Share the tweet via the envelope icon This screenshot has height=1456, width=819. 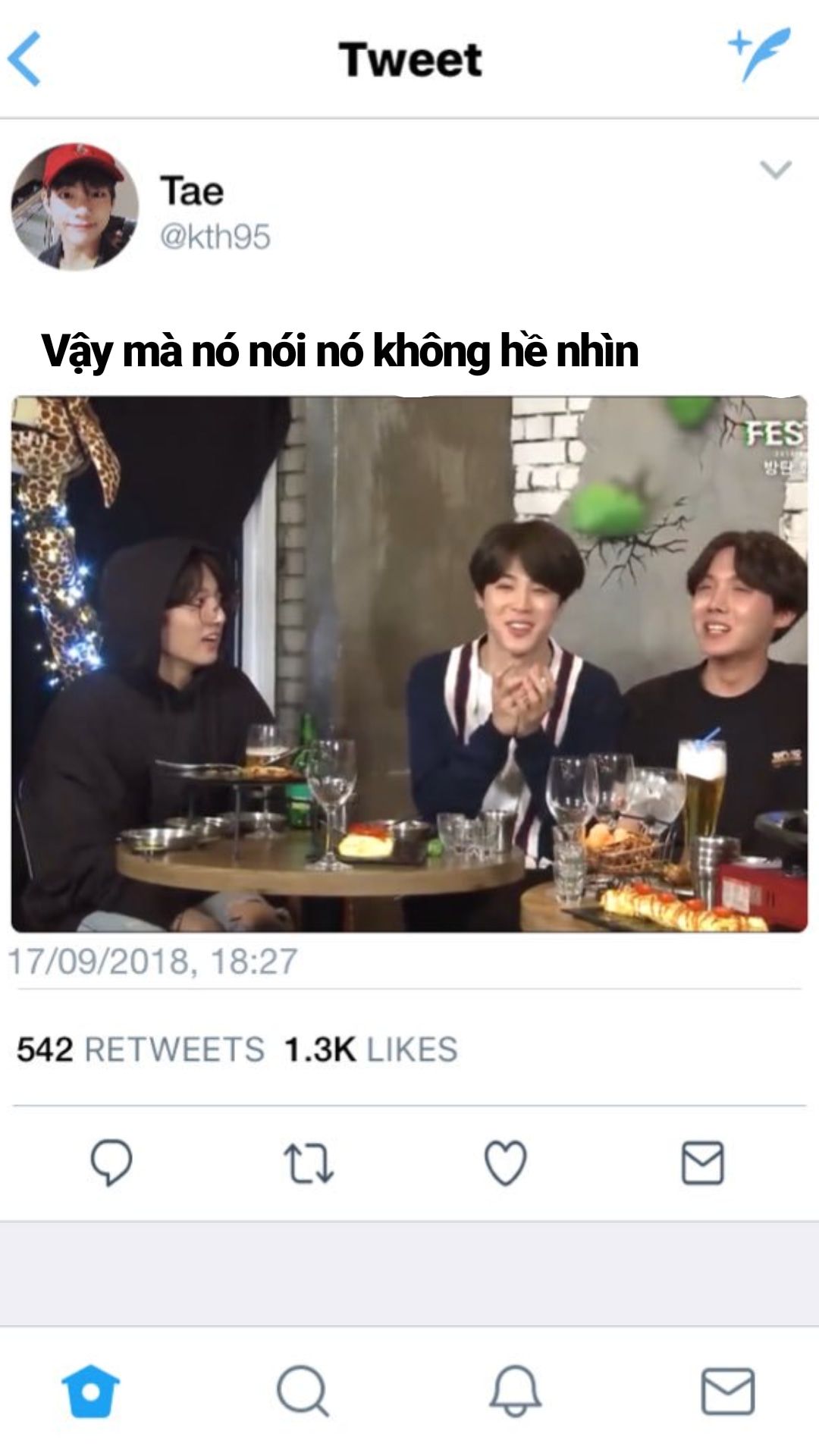pos(703,1163)
